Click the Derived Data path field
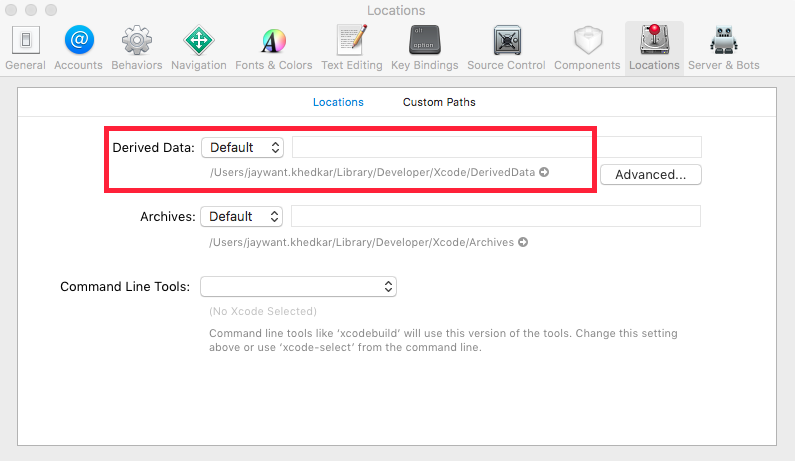 tap(497, 147)
